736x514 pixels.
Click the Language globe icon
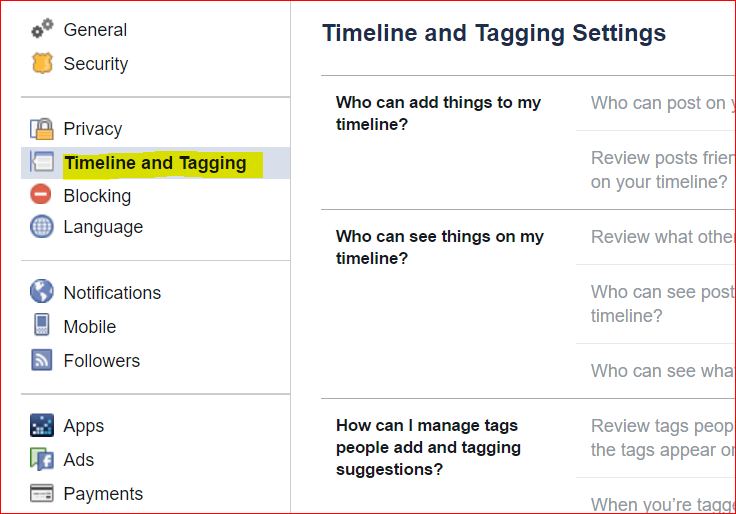click(x=42, y=227)
